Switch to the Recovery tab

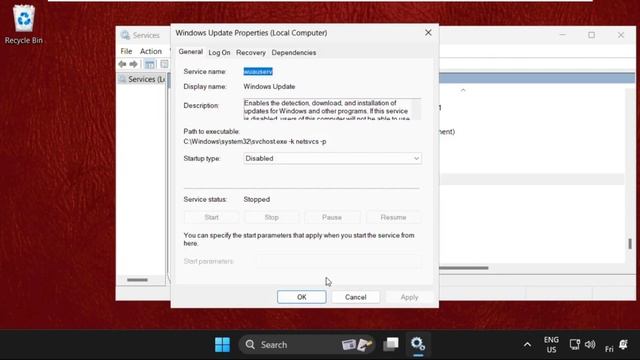point(251,53)
